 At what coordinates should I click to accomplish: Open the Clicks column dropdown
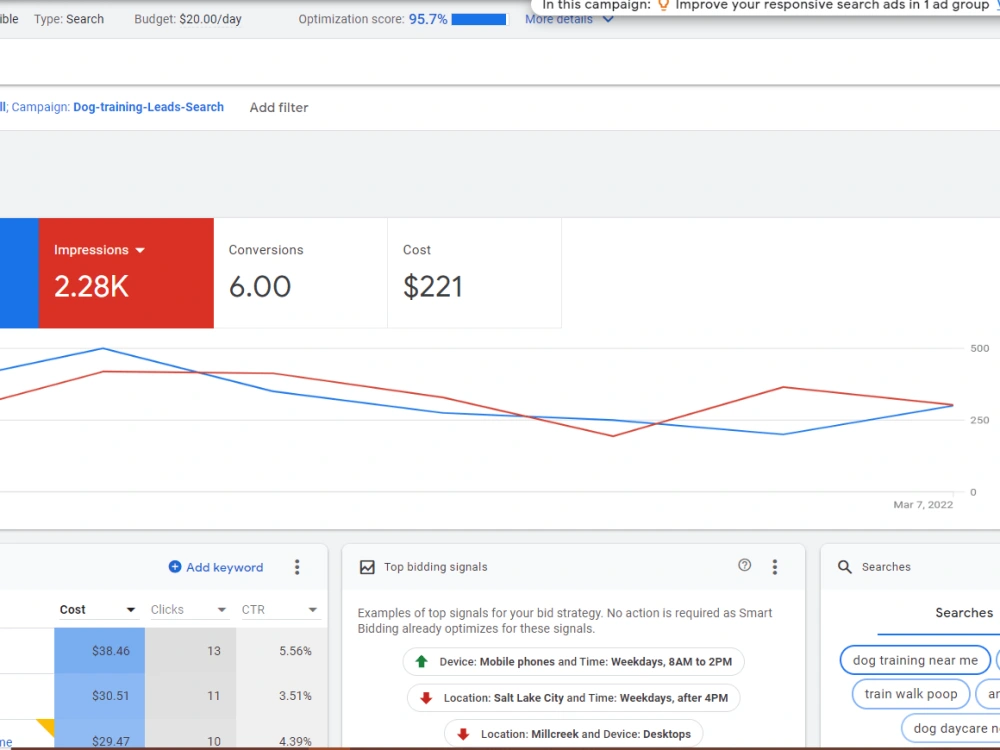click(x=222, y=610)
